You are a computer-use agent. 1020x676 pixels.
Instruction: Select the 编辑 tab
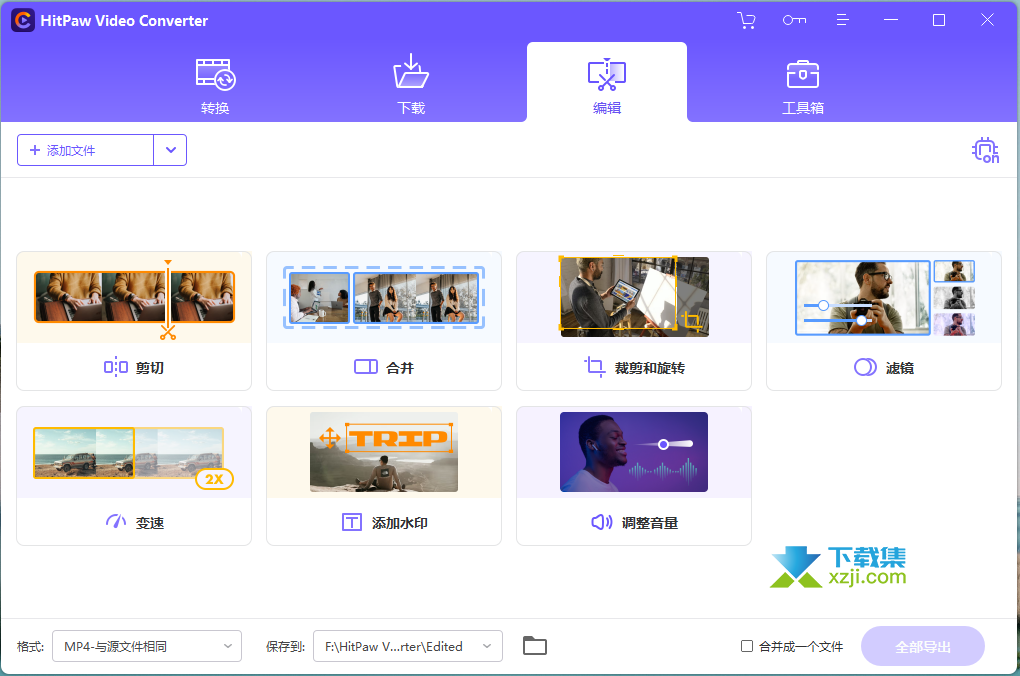pos(607,83)
